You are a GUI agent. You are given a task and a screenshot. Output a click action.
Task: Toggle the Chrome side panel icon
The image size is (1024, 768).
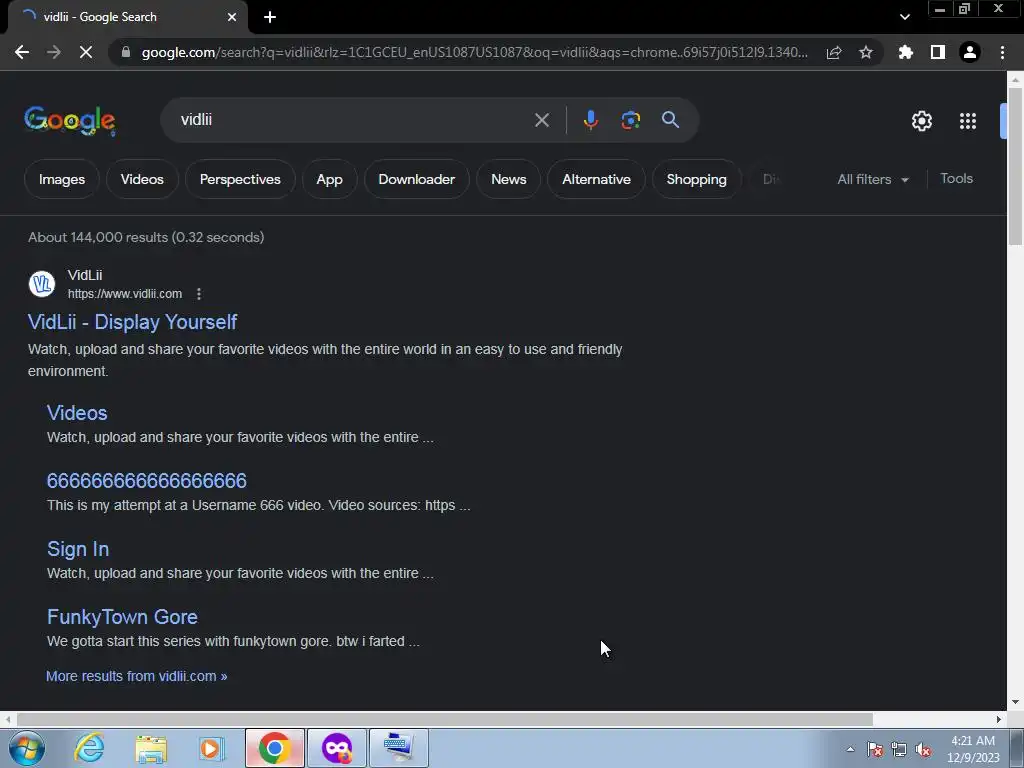[x=938, y=52]
